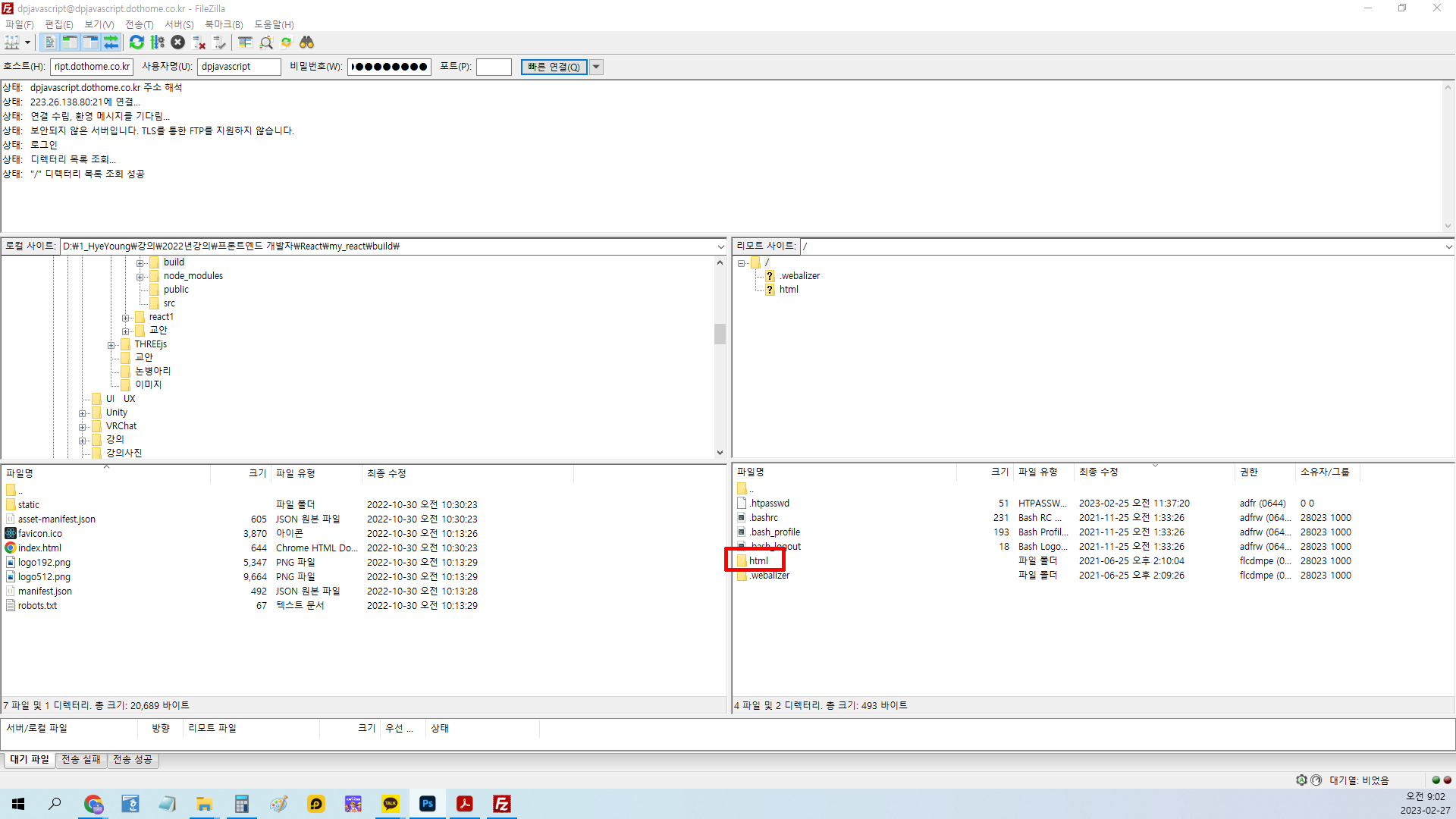This screenshot has width=1456, height=819.
Task: Click the port input field
Action: [x=494, y=67]
